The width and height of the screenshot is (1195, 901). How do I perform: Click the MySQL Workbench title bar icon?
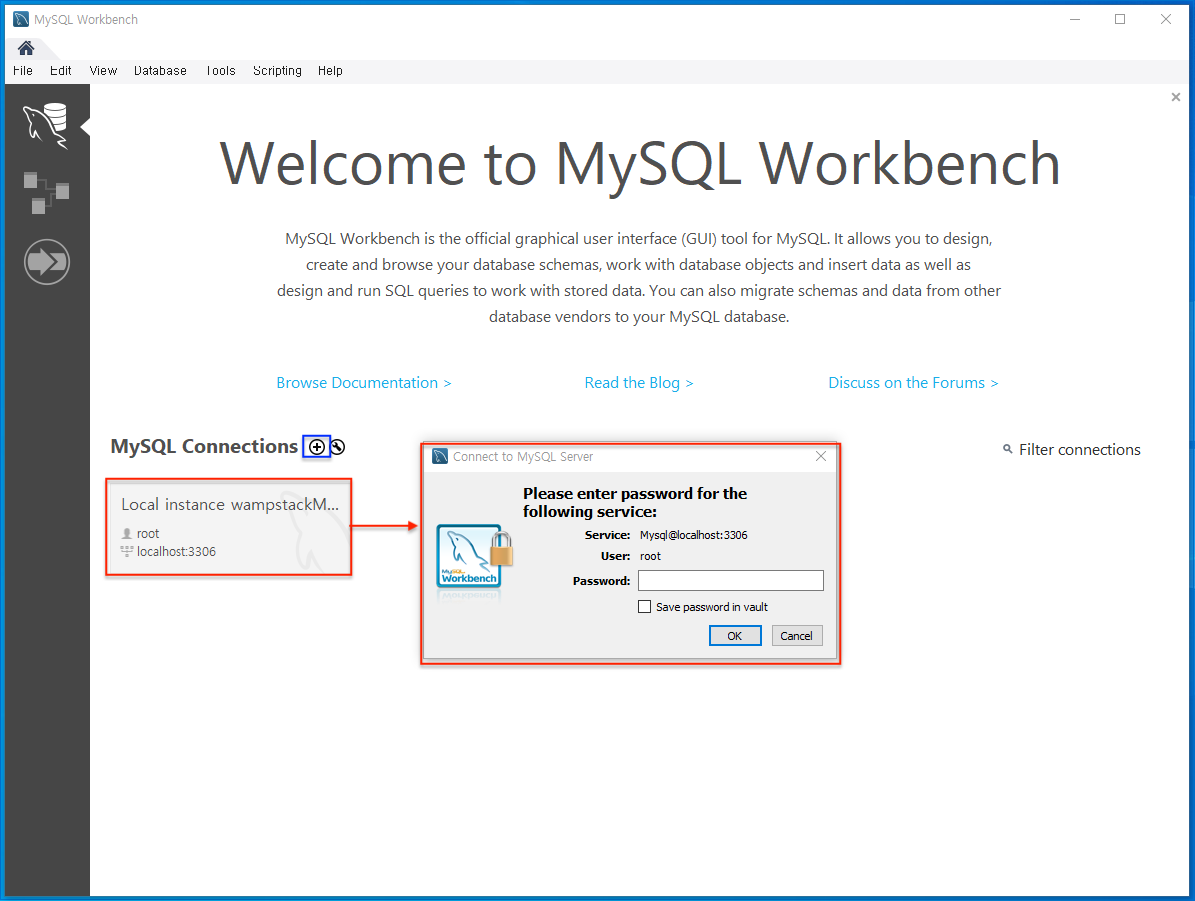pos(21,19)
